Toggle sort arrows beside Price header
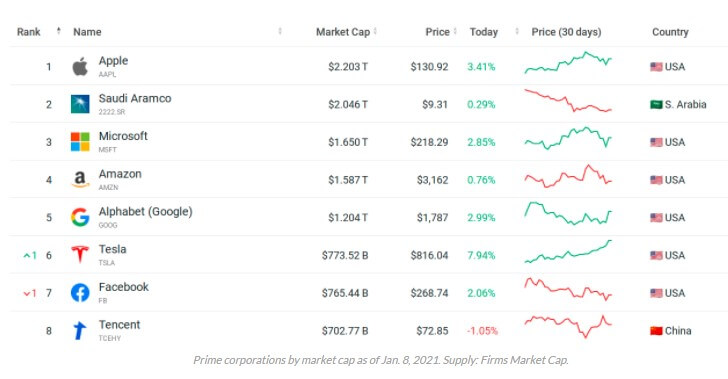 tap(455, 31)
